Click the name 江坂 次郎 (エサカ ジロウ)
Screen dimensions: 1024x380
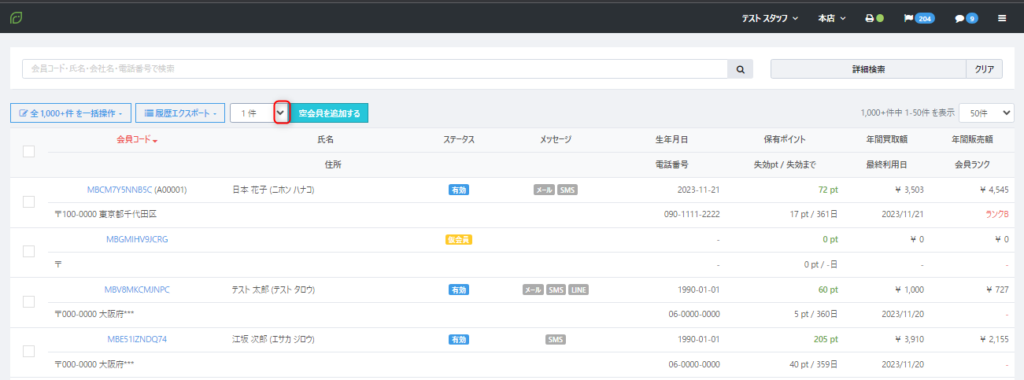click(x=273, y=340)
